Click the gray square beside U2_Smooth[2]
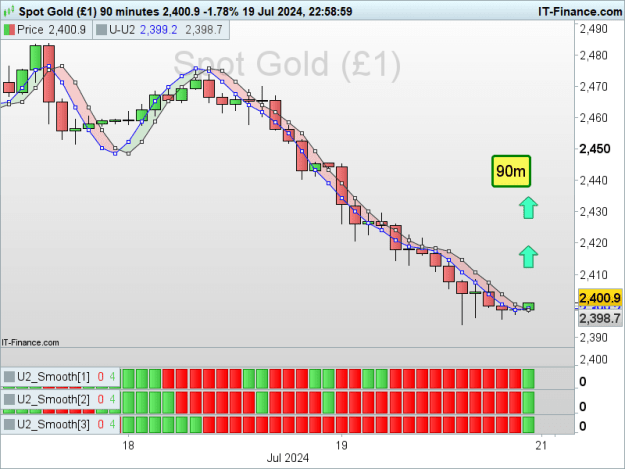Image resolution: width=625 pixels, height=469 pixels. coord(9,399)
